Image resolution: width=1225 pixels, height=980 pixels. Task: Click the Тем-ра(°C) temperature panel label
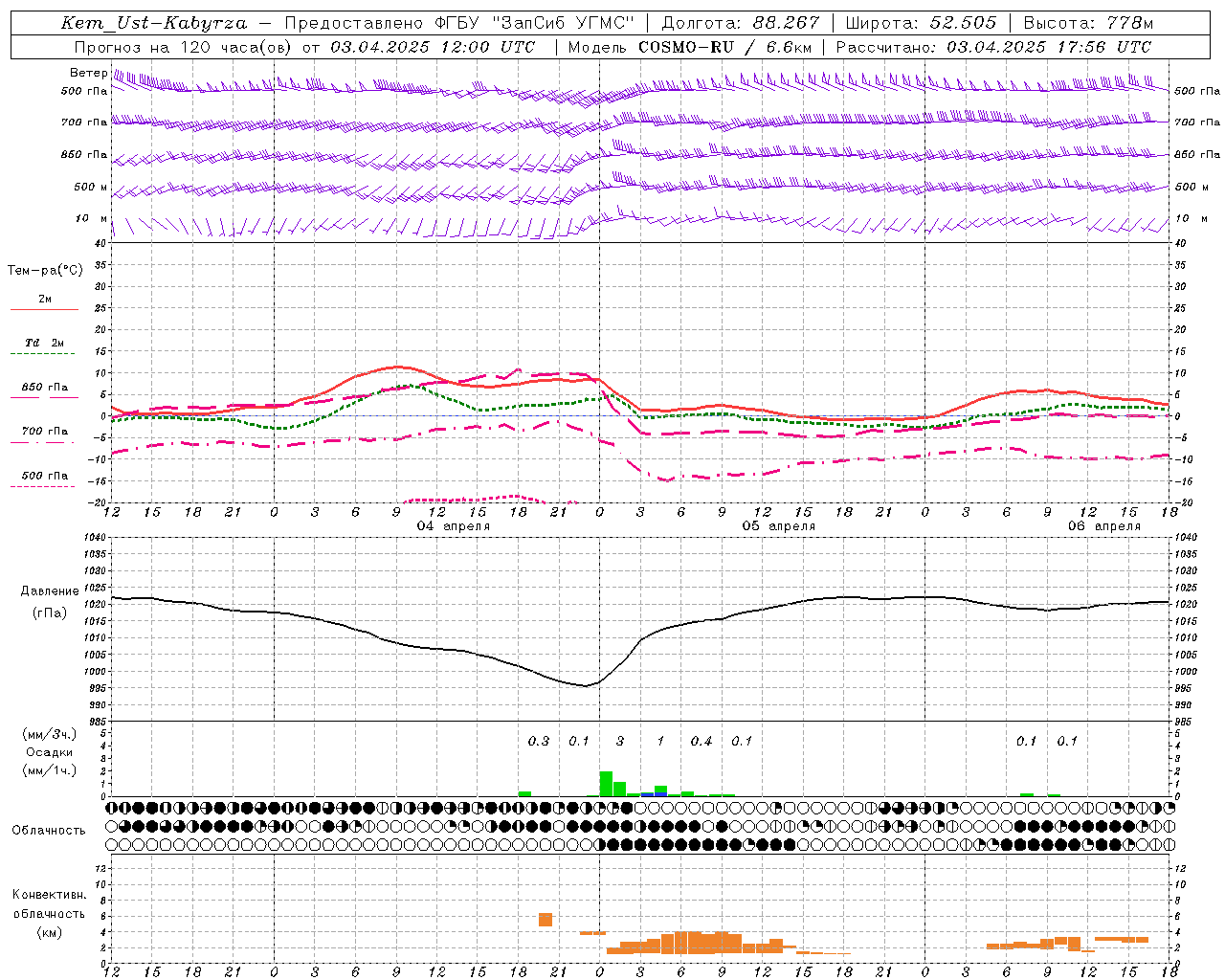(45, 271)
